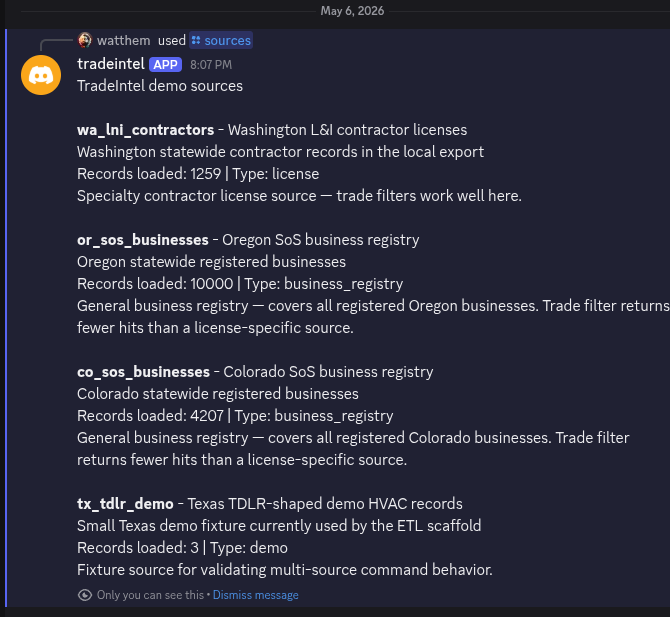
Task: Click the eye icon beside Only you can see this
Action: (85, 595)
